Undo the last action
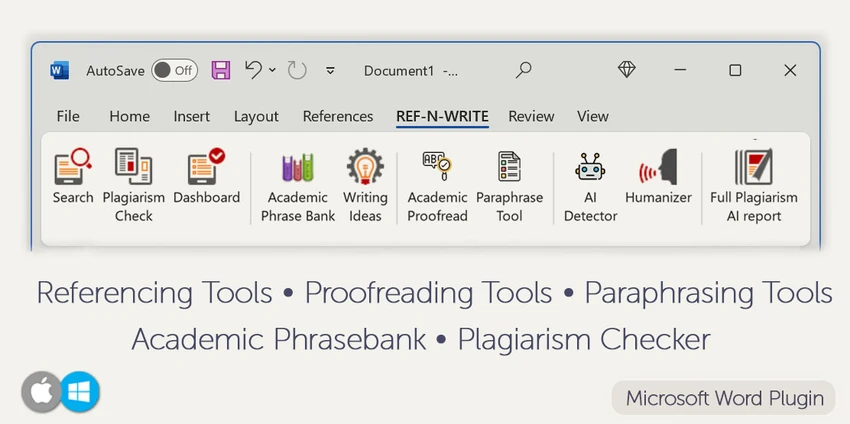Image resolution: width=850 pixels, height=424 pixels. (254, 70)
